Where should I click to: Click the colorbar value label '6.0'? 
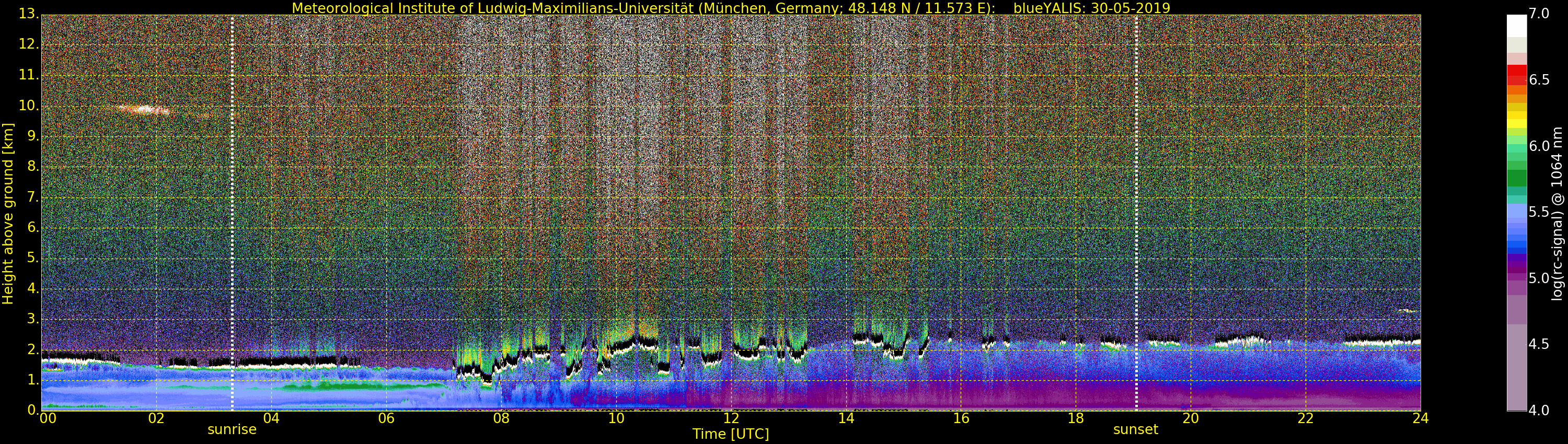click(1539, 146)
